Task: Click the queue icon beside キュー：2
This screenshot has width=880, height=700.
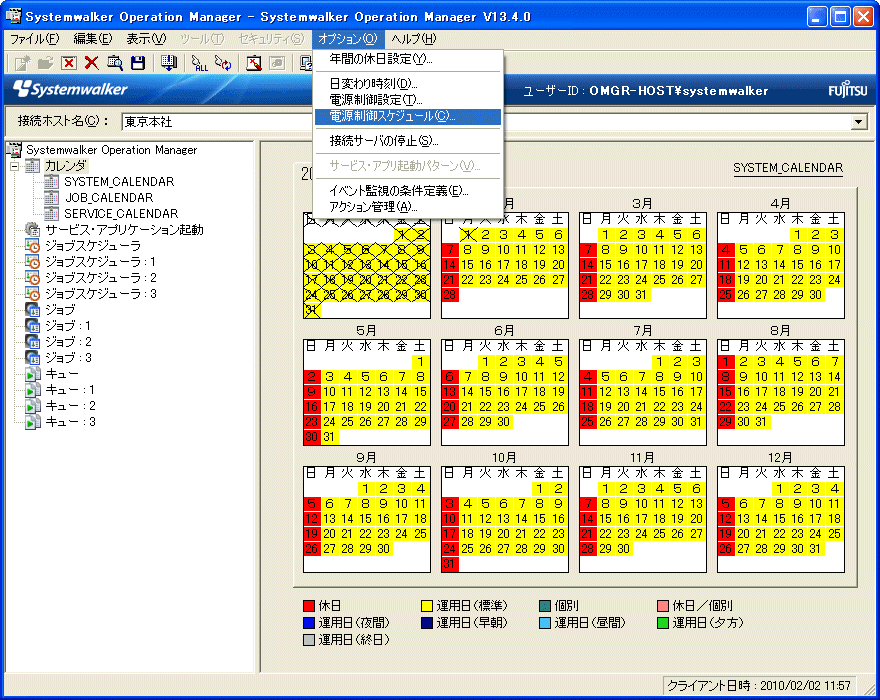Action: click(33, 406)
